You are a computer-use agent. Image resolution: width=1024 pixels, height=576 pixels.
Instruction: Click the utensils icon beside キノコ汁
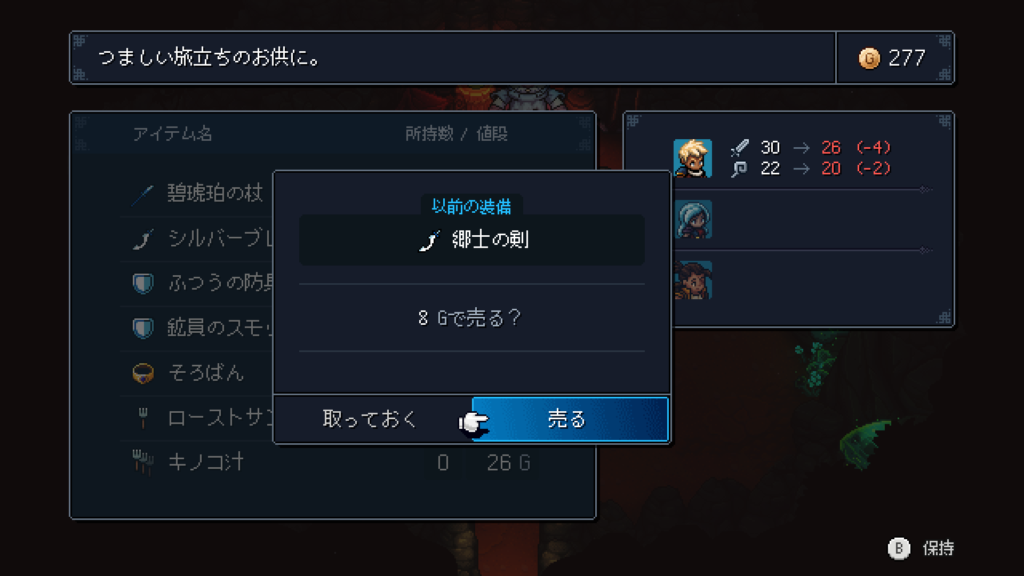point(142,462)
